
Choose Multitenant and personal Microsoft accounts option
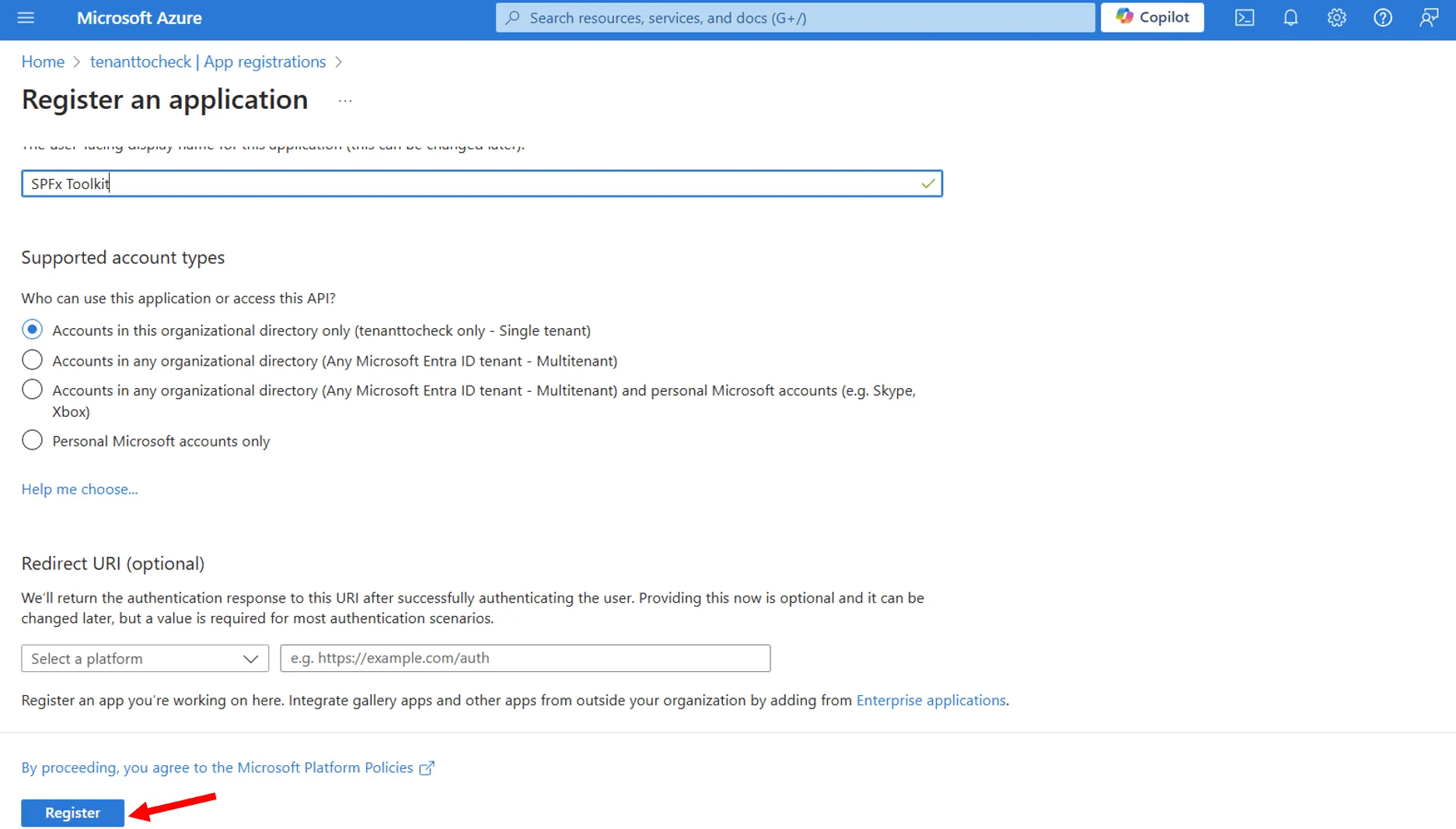pos(32,390)
